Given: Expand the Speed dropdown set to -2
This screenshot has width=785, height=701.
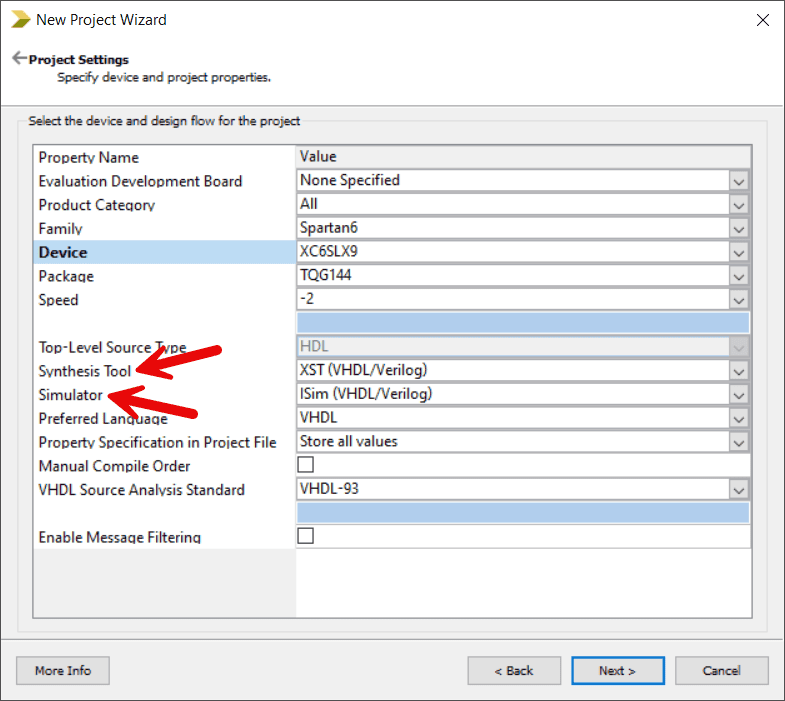Looking at the screenshot, I should coord(739,299).
